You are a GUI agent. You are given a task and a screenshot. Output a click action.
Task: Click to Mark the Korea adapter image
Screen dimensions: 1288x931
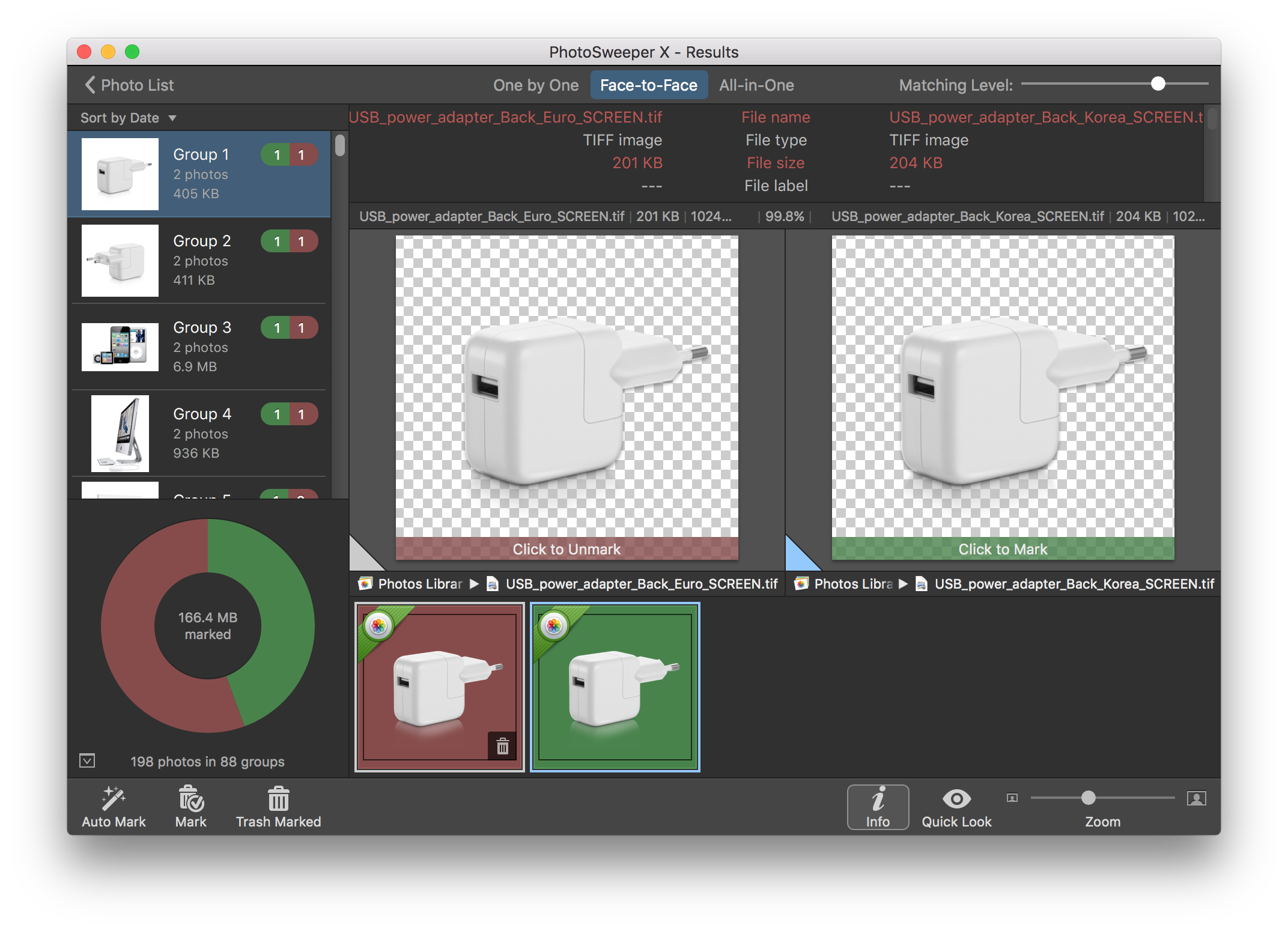pyautogui.click(x=1004, y=549)
